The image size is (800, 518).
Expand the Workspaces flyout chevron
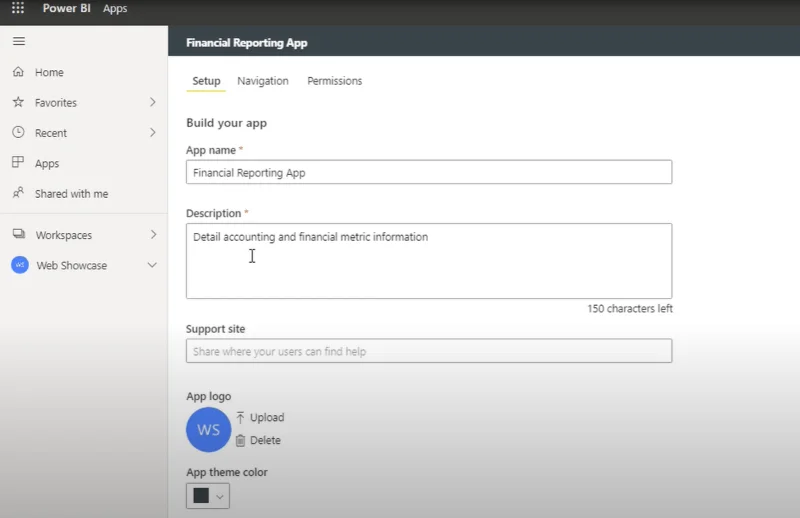coord(153,234)
